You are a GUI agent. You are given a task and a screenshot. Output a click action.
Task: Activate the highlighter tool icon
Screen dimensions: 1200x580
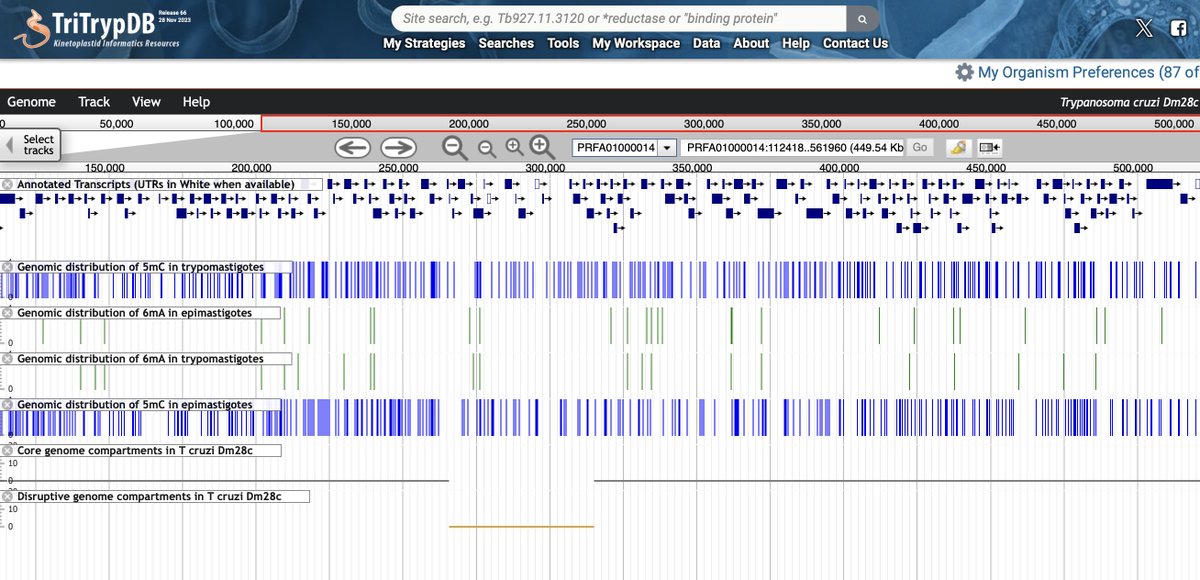tap(958, 147)
